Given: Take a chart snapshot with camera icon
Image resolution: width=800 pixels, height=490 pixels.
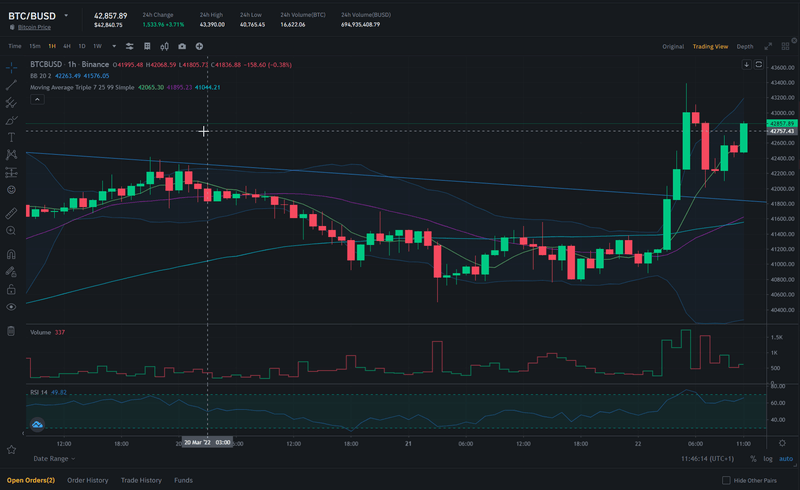Looking at the screenshot, I should pos(182,46).
